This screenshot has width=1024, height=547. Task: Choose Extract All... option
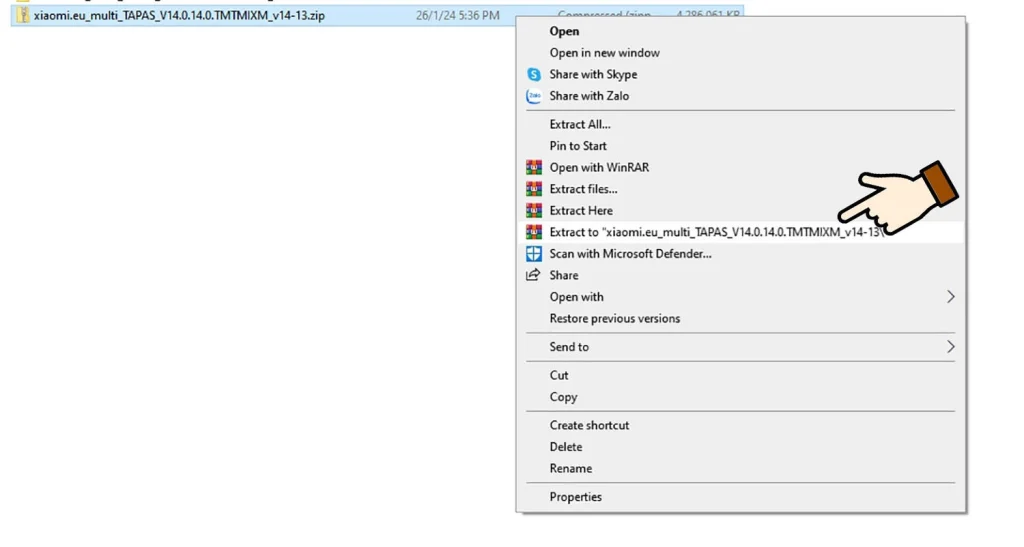tap(580, 125)
